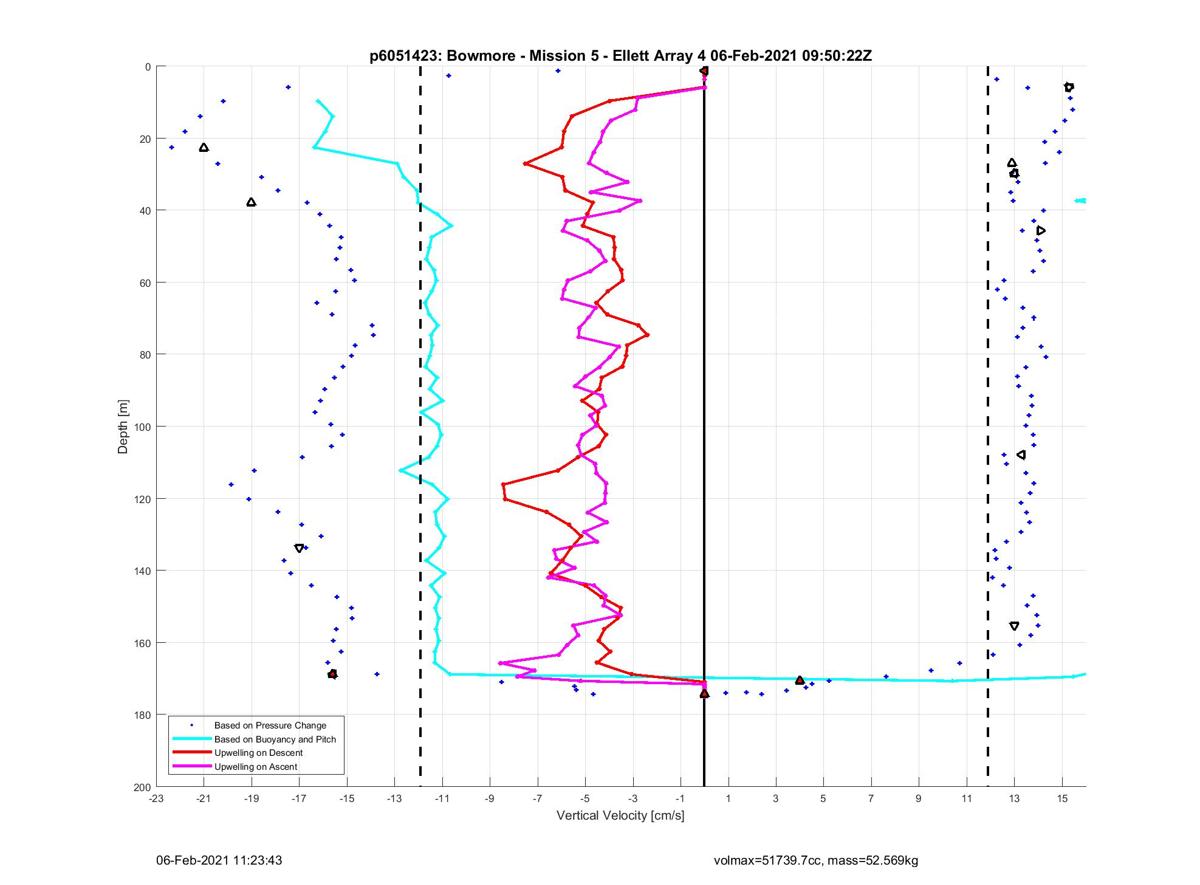Viewport: 1200px width, 885px height.
Task: Click x-axis tick label '-7'
Action: (x=537, y=798)
